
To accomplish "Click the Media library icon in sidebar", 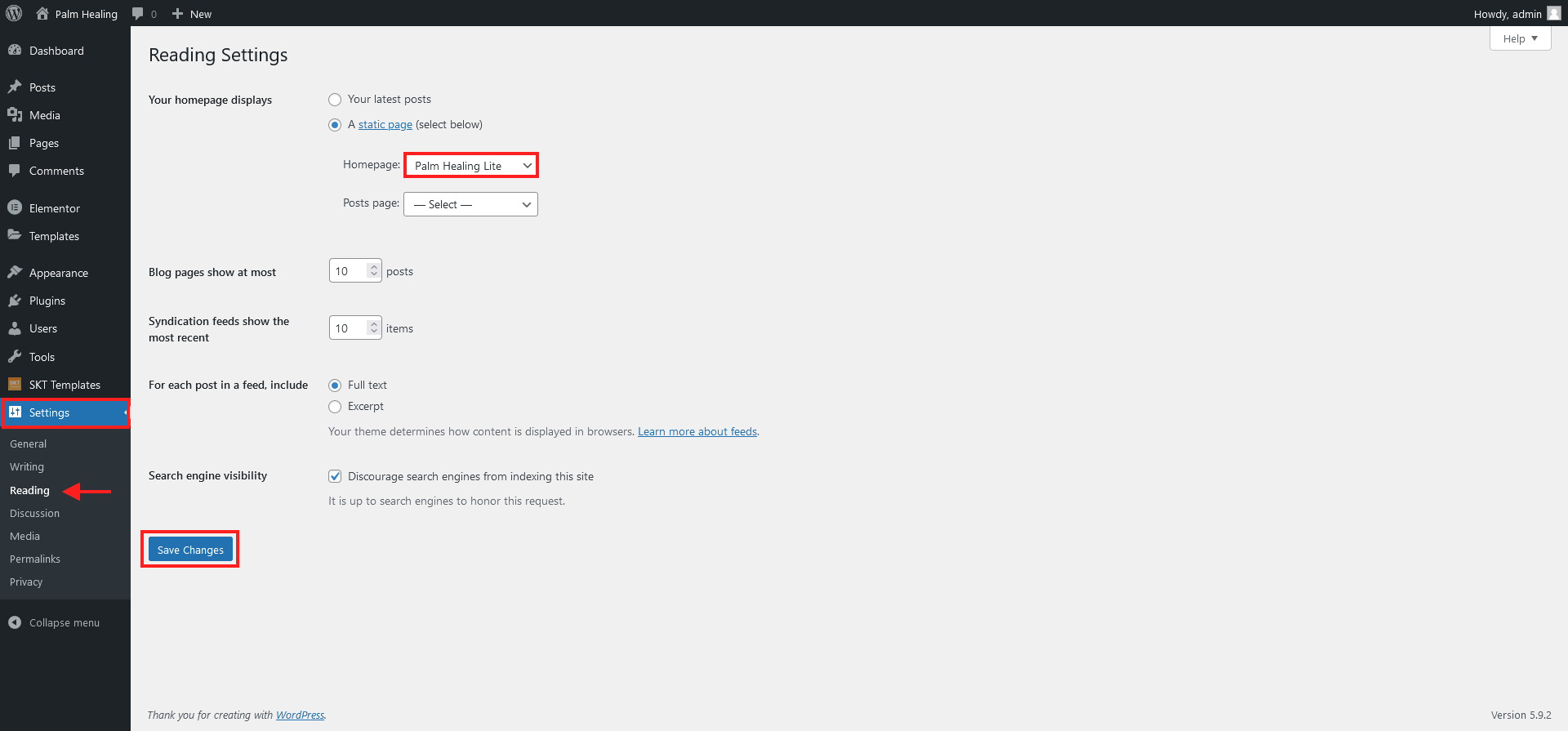I will click(15, 114).
